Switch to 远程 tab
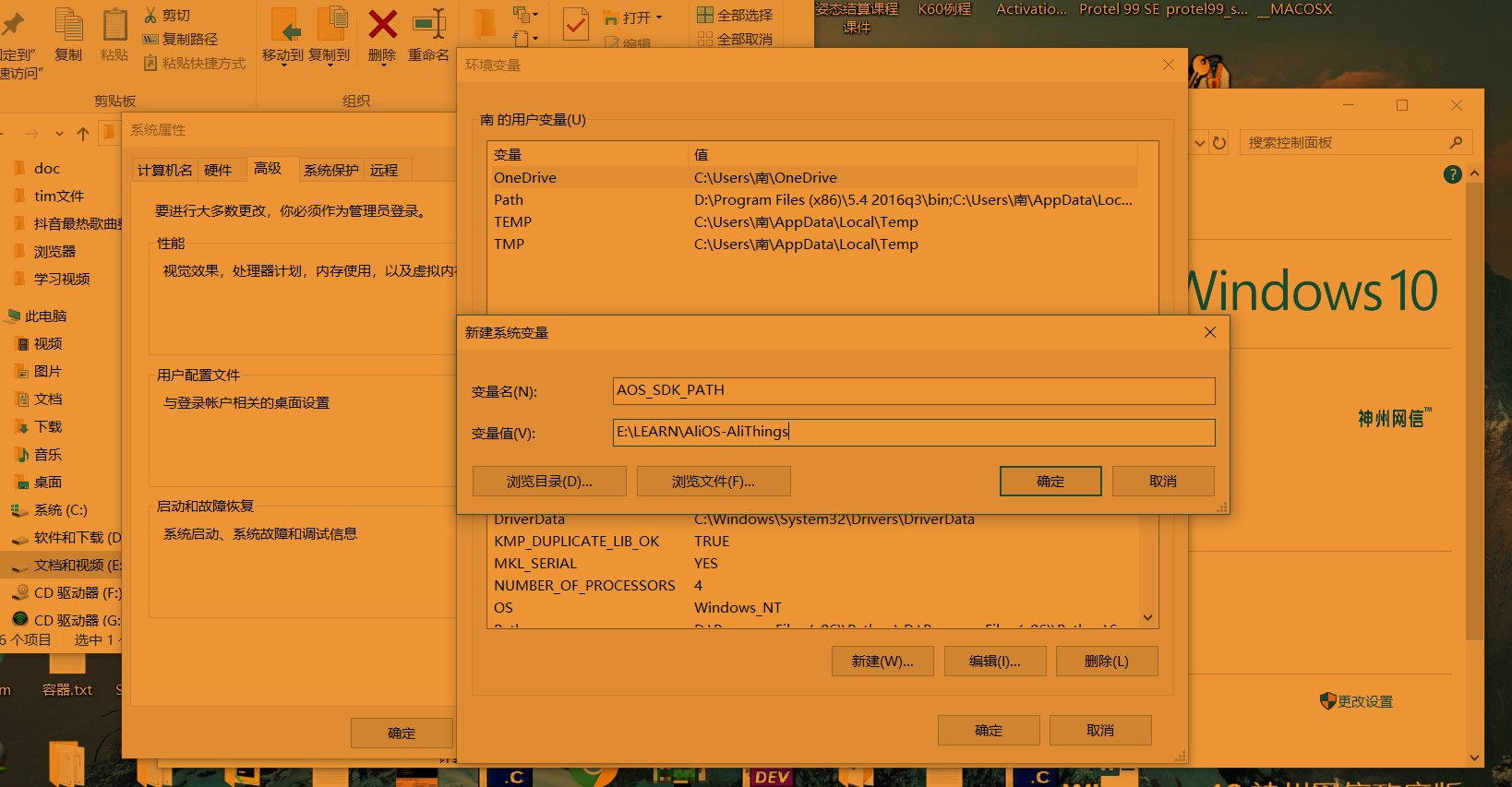1512x787 pixels. (x=384, y=170)
